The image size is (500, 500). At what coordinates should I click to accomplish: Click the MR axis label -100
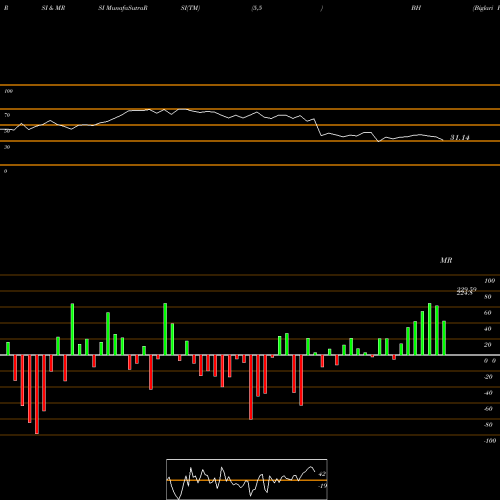(490, 441)
